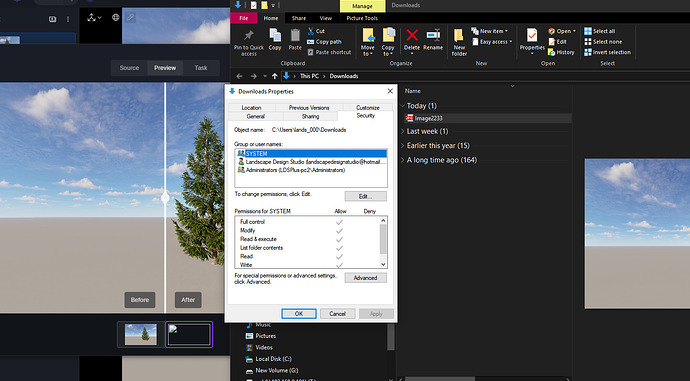Click Pin to Quick access icon
The image size is (690, 381).
249,35
